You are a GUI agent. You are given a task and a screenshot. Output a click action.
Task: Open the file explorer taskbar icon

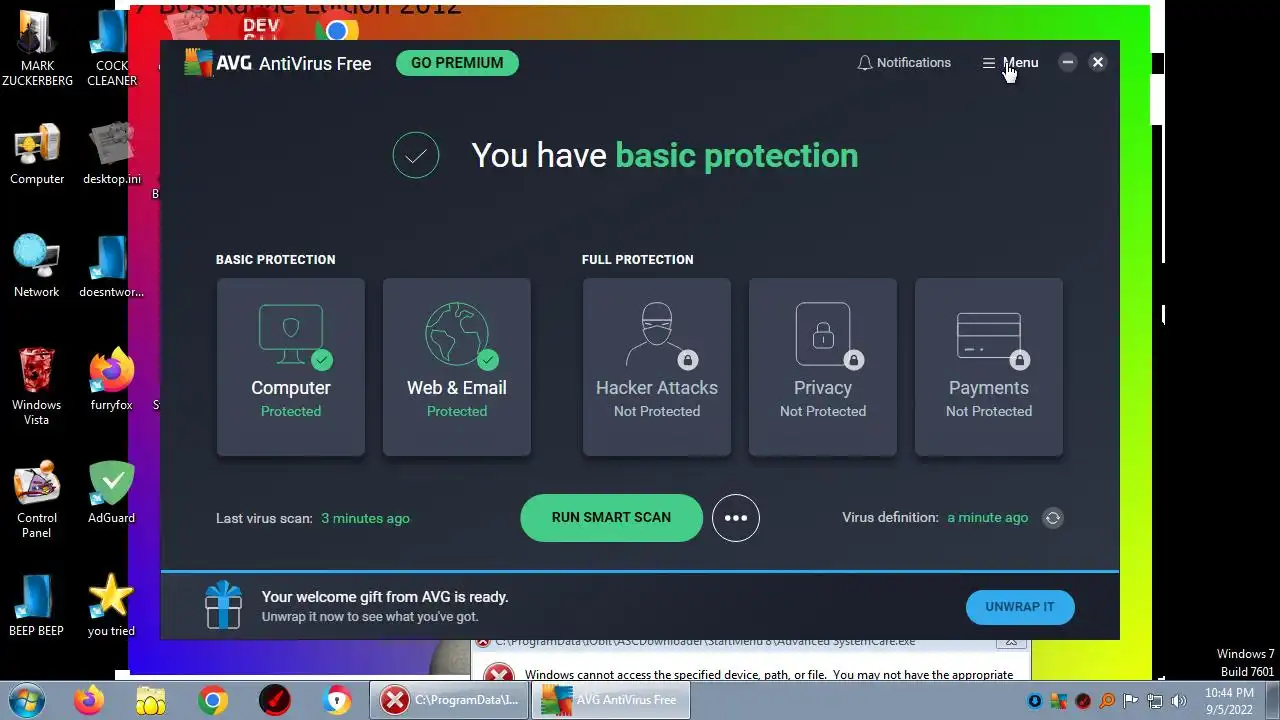click(x=150, y=700)
